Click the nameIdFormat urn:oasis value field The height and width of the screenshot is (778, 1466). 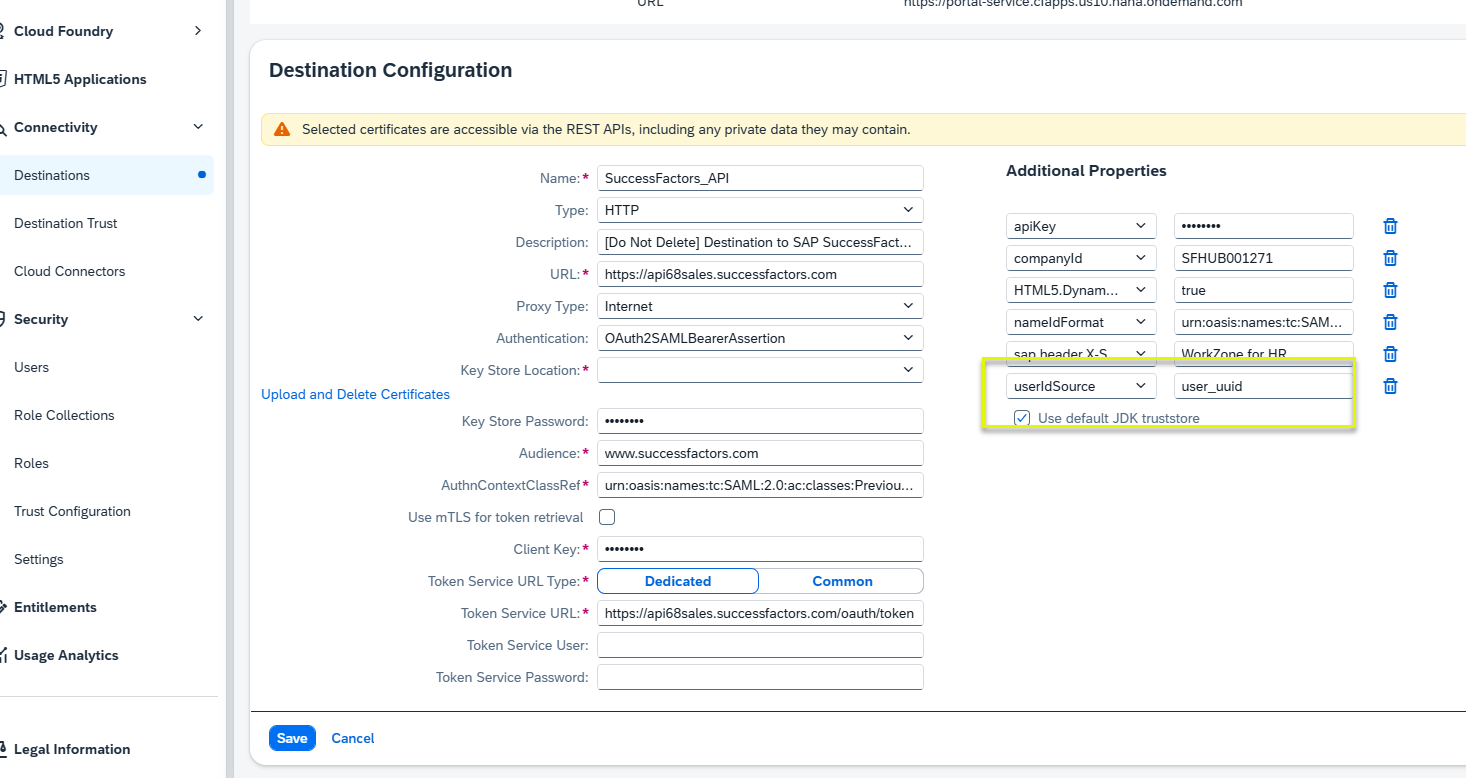(1264, 322)
